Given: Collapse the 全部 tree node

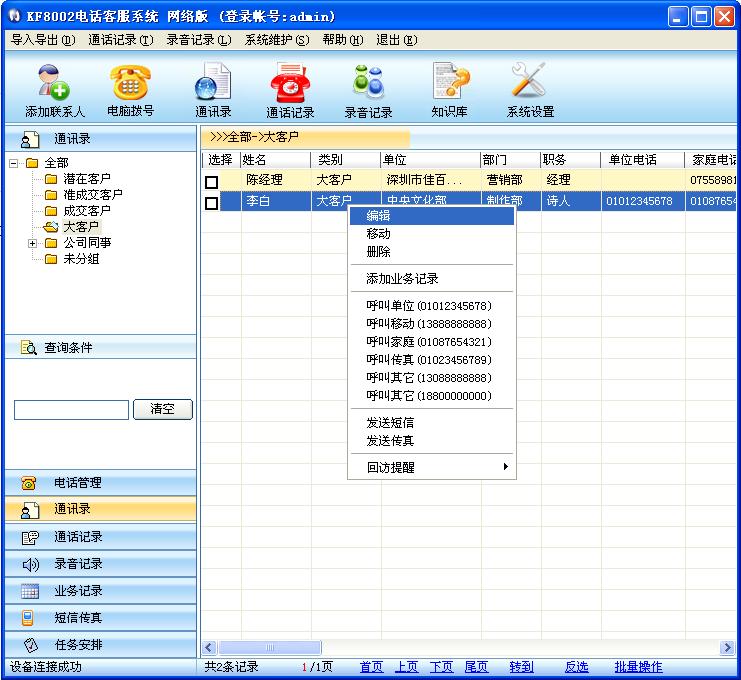Looking at the screenshot, I should coord(14,164).
